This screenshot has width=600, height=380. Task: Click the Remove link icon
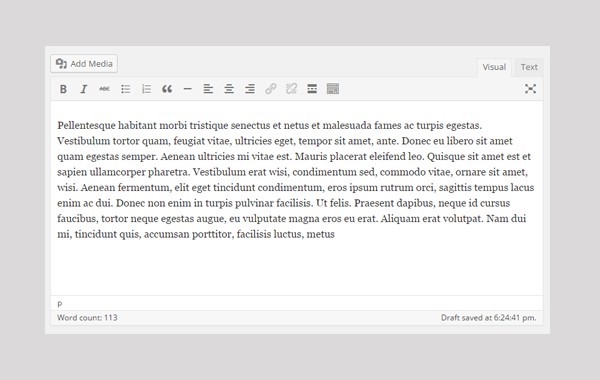click(x=291, y=89)
